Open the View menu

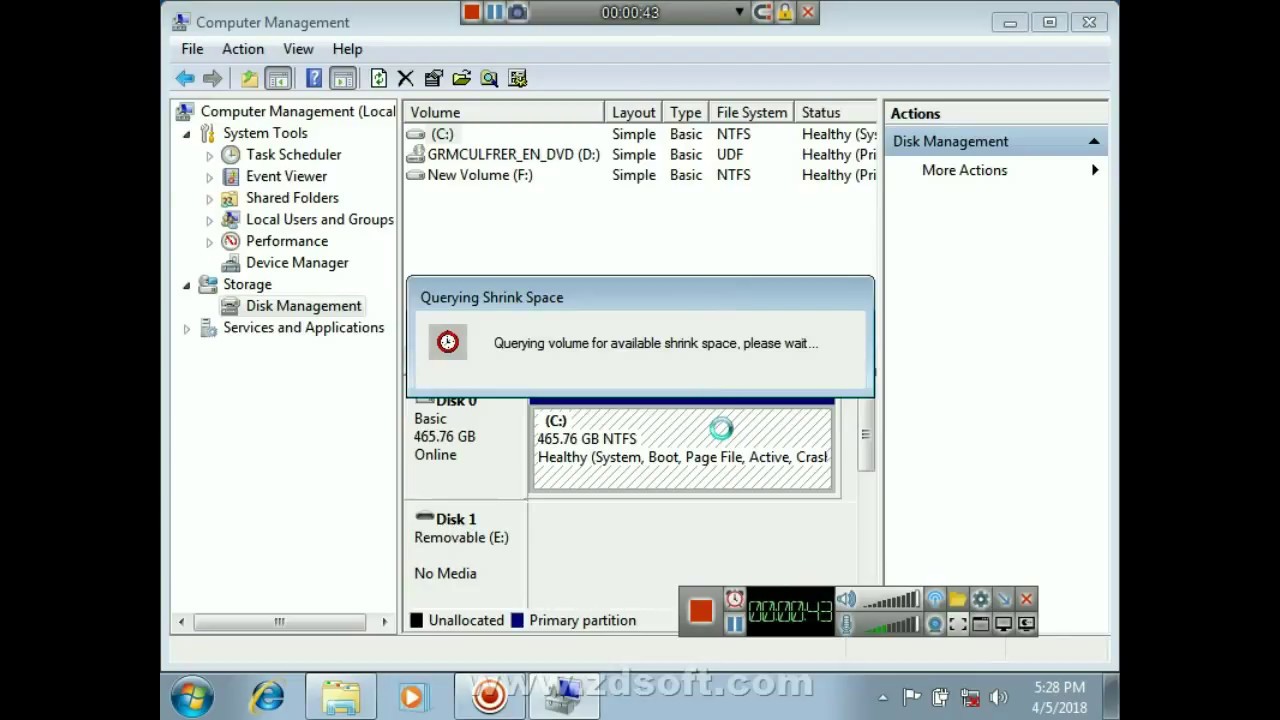click(x=298, y=49)
